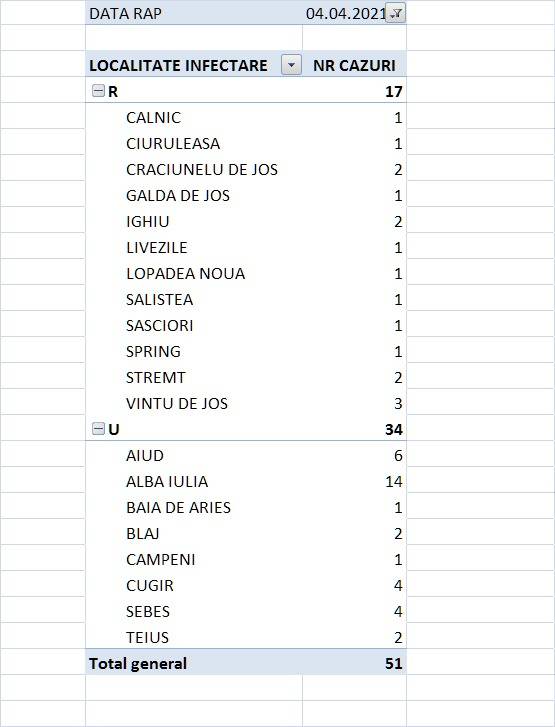555x727 pixels.
Task: Select the CUGIR row label
Action: 150,585
